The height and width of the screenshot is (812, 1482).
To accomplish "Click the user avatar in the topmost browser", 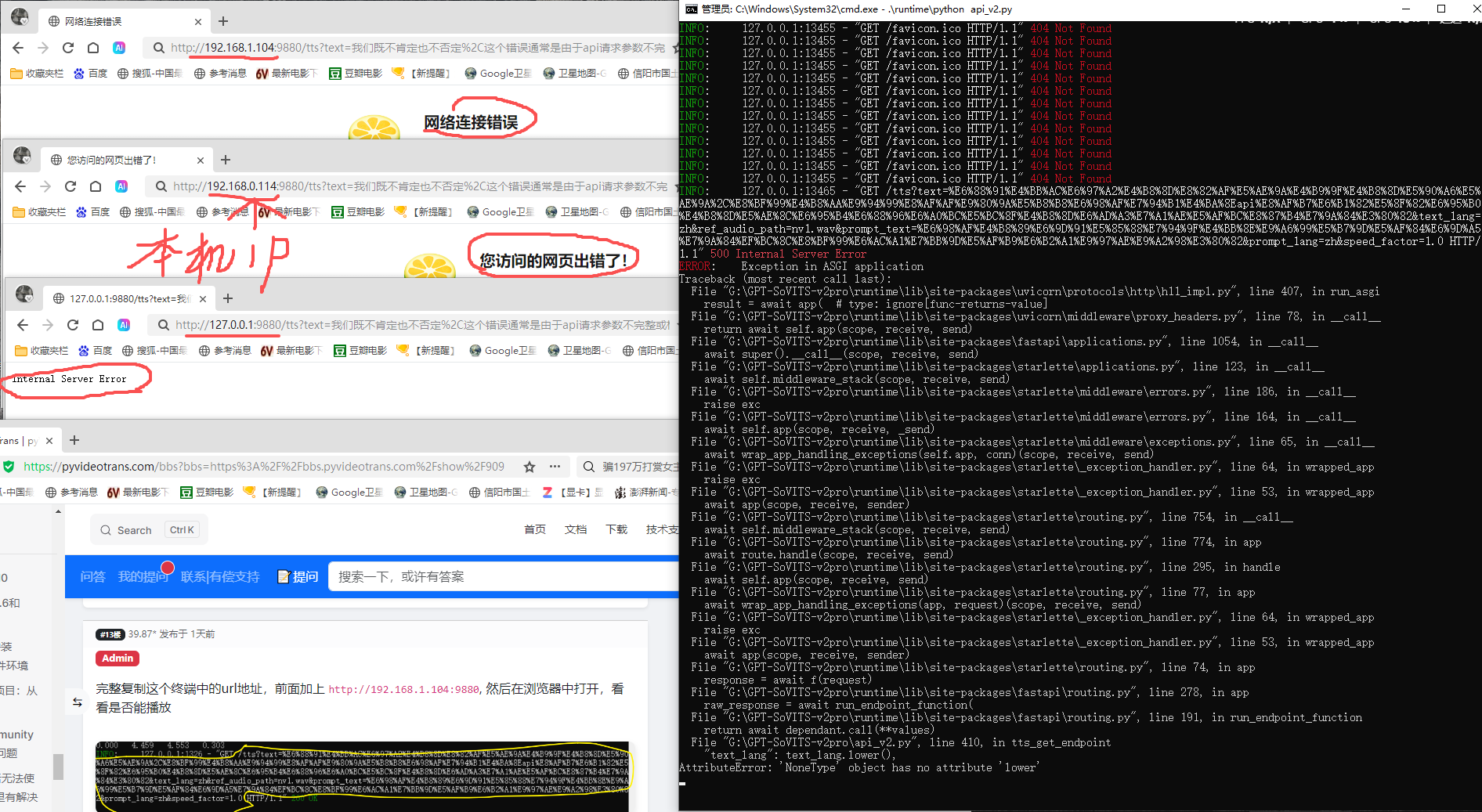I will (x=20, y=17).
